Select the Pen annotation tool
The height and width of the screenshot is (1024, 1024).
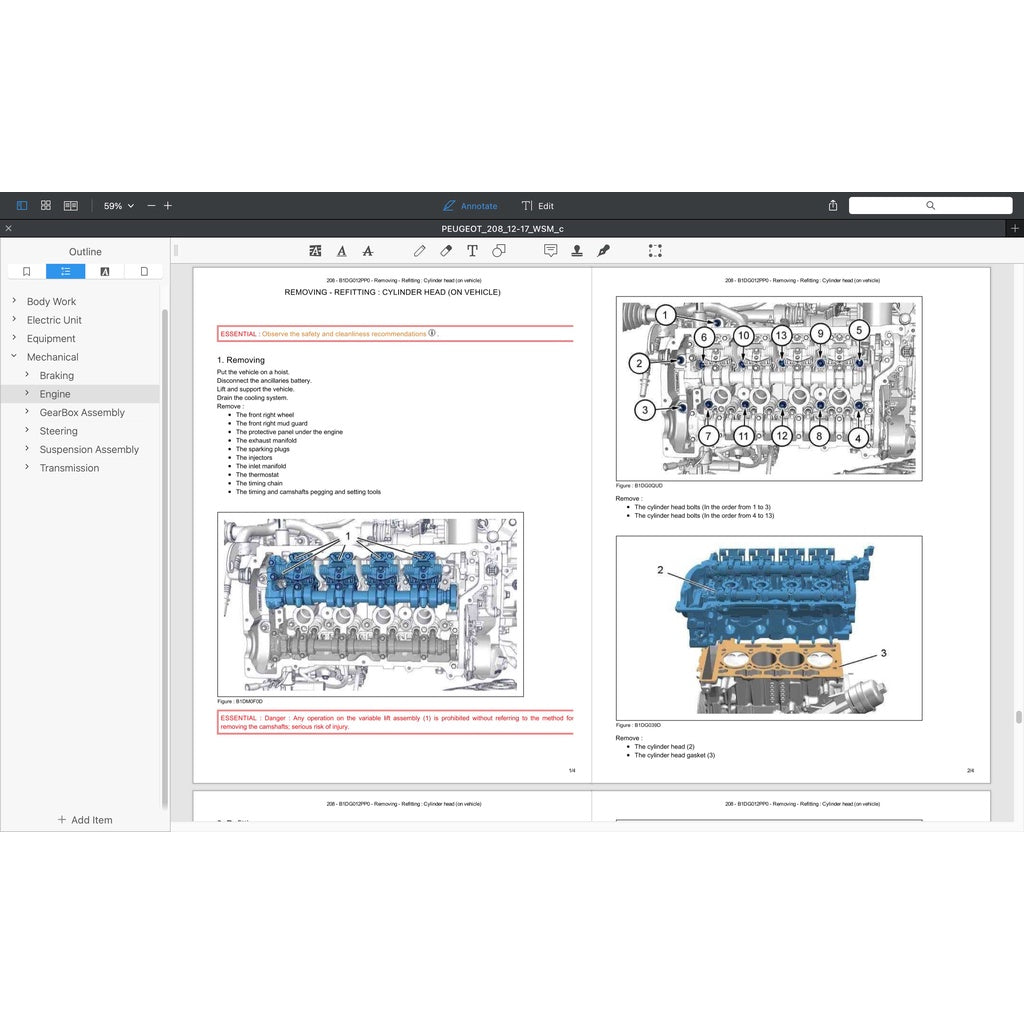coord(419,250)
